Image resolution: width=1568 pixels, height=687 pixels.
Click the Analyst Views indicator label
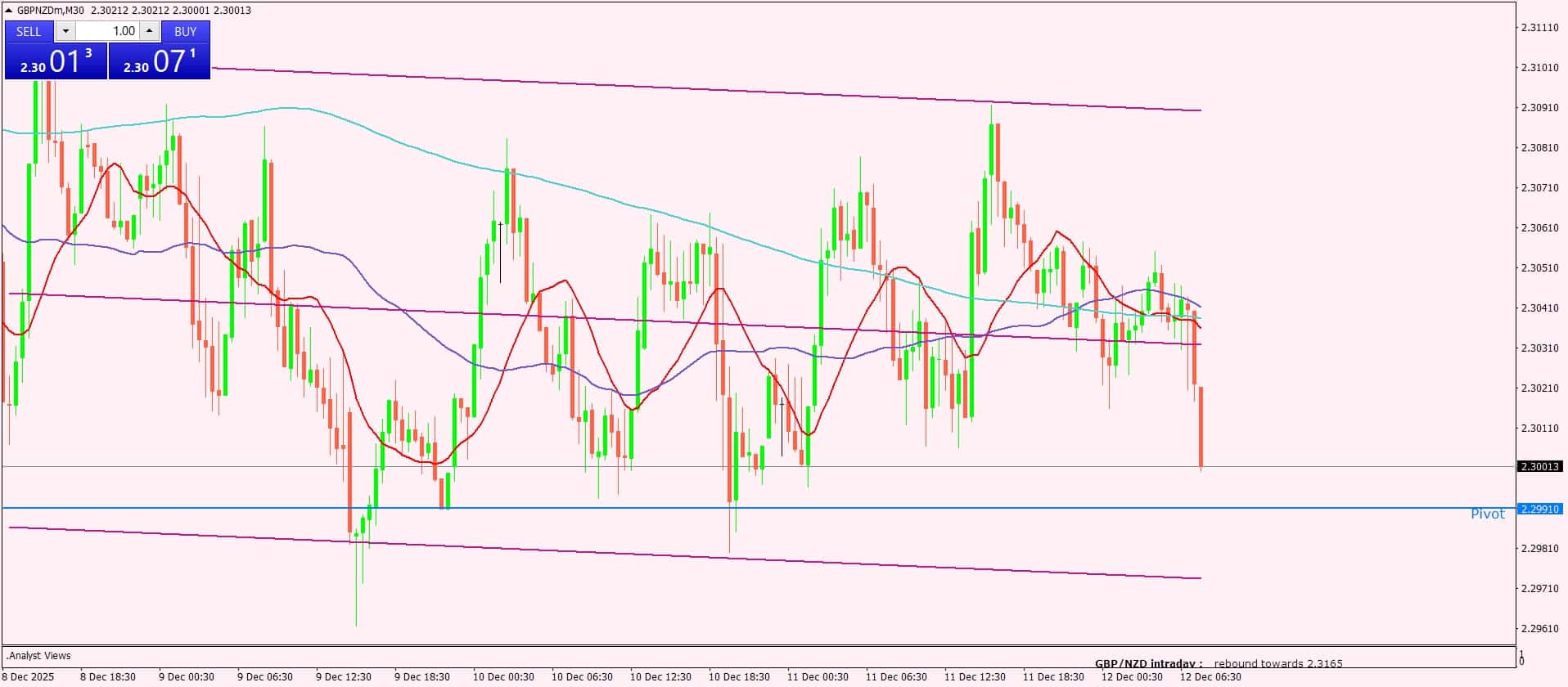[x=39, y=655]
